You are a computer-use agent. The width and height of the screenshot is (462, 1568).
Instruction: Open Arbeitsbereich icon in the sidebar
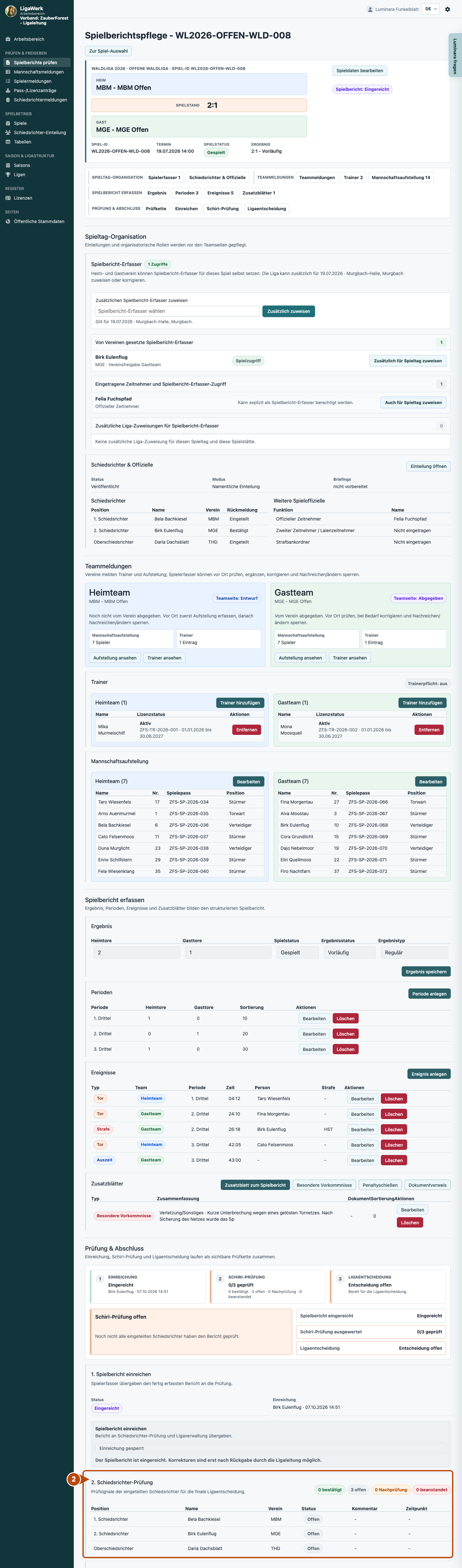point(8,39)
